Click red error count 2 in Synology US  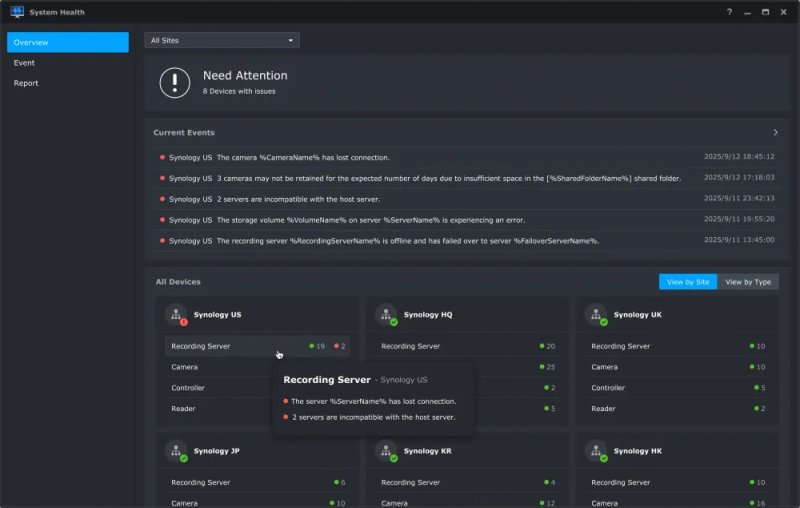click(x=340, y=346)
